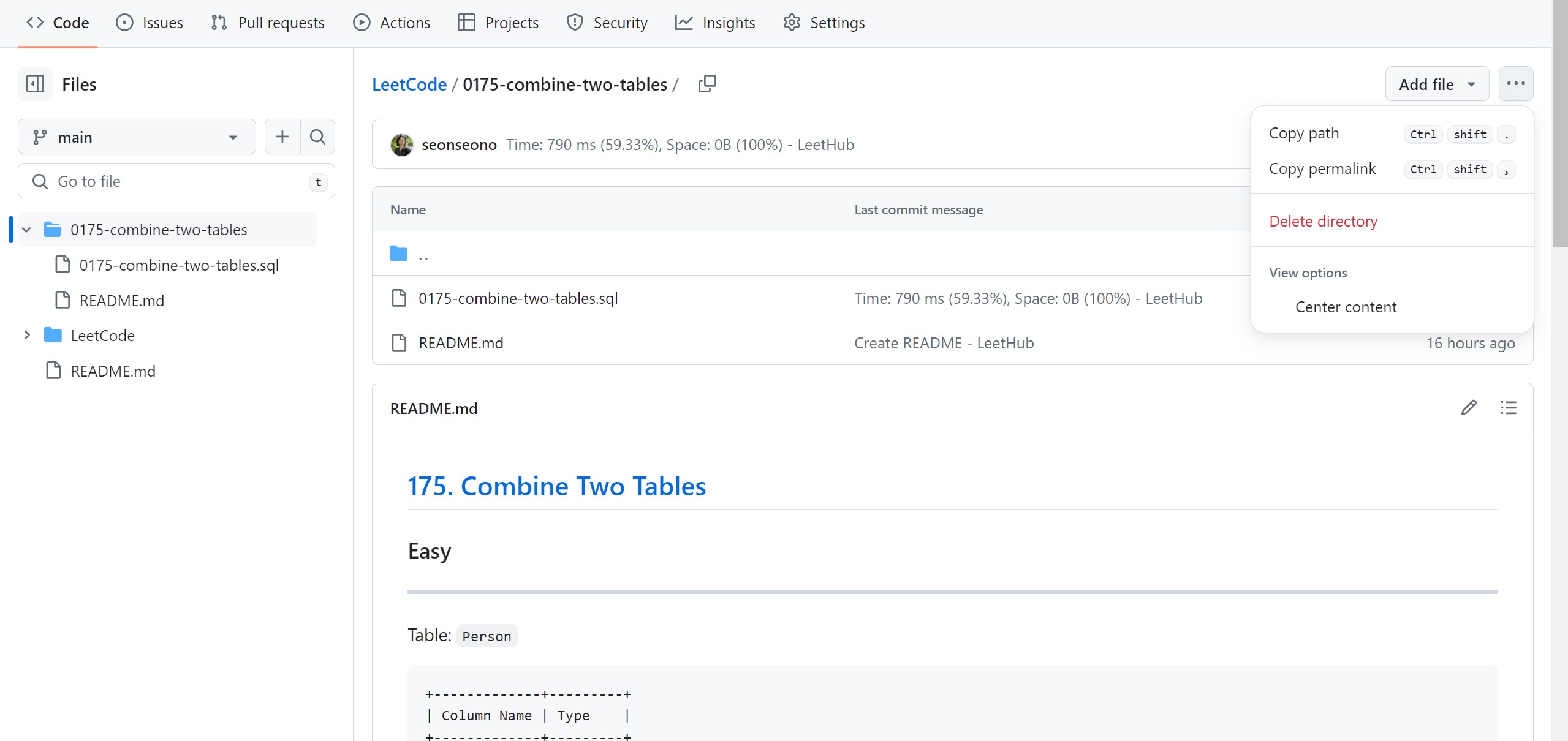Open the parent directory folder row
Image resolution: width=1568 pixels, height=741 pixels.
coord(423,254)
